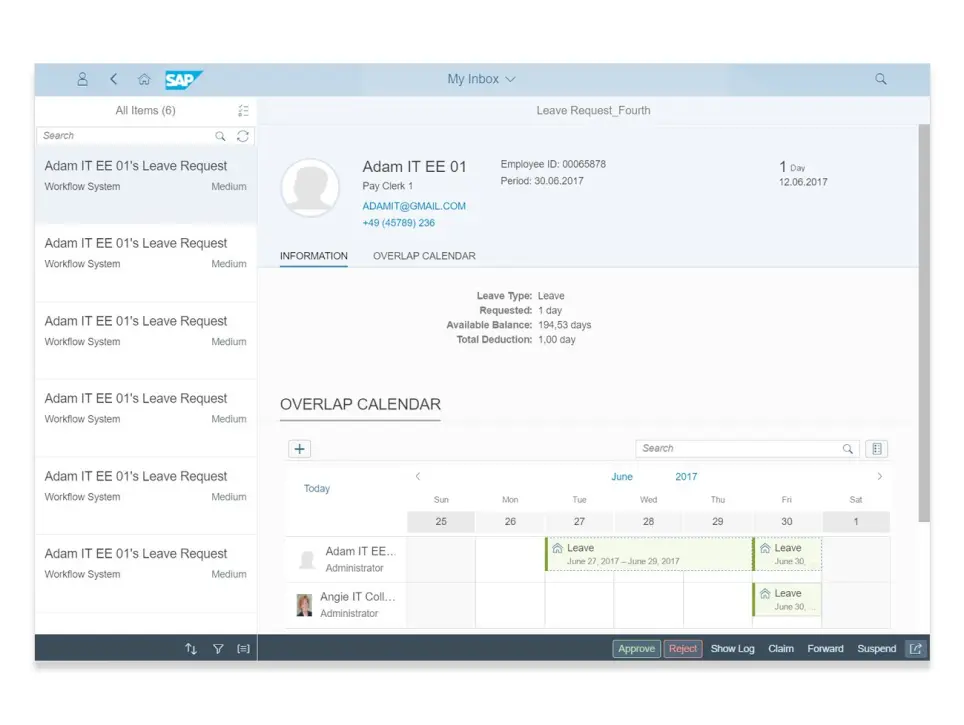Open the group icon in list footer

click(243, 649)
